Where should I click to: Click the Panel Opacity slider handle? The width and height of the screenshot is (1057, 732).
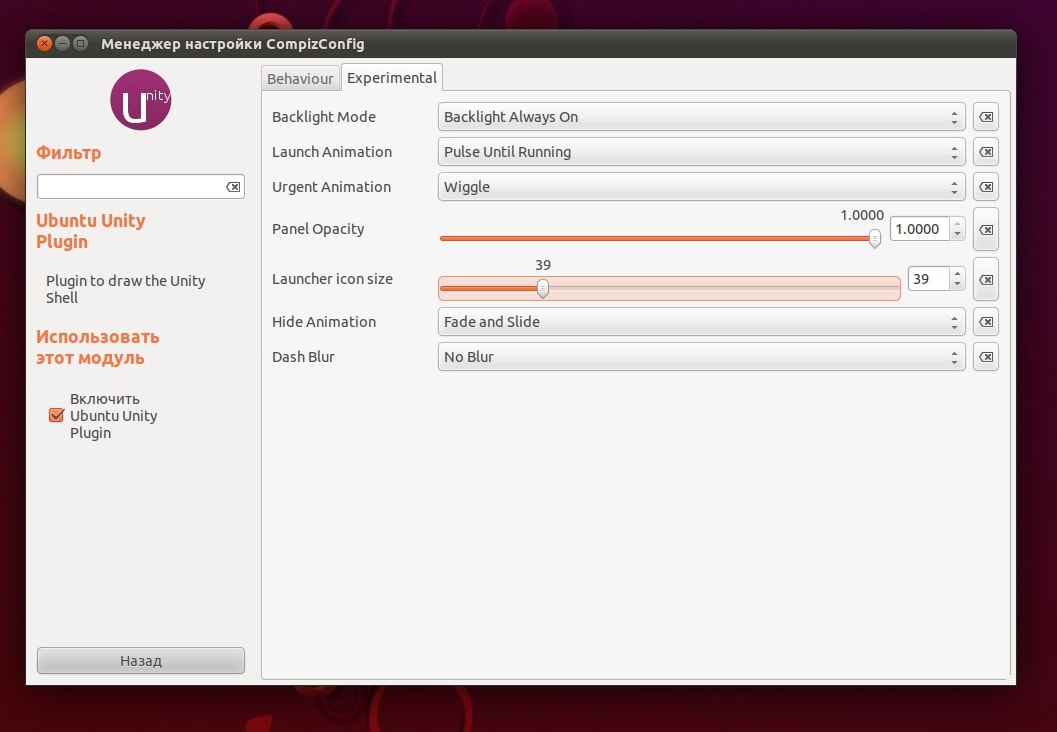coord(874,238)
